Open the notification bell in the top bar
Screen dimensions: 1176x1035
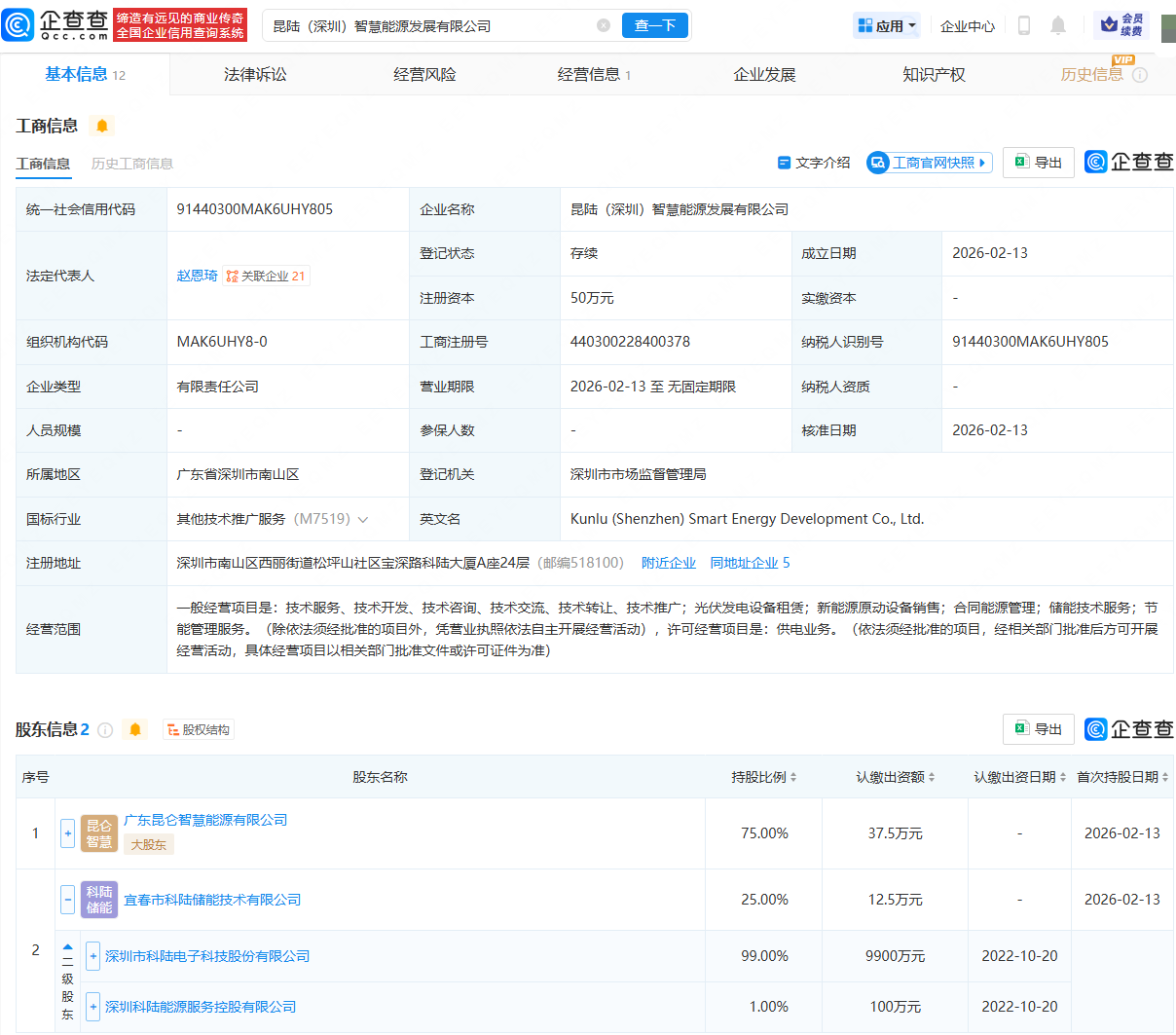pyautogui.click(x=1057, y=25)
